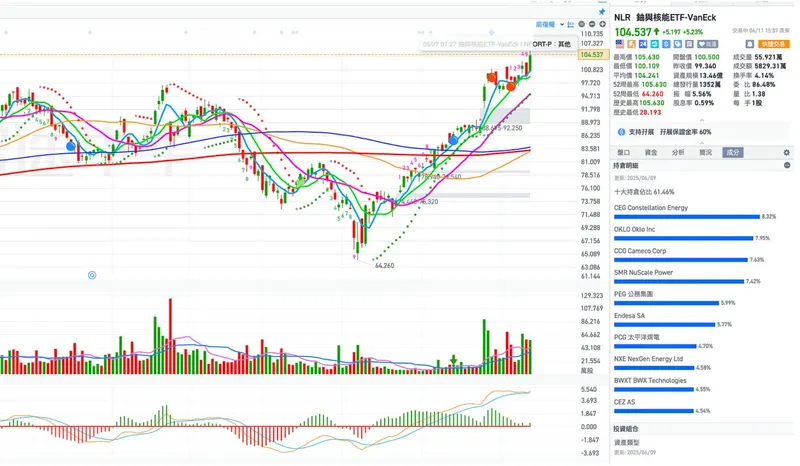Image resolution: width=800 pixels, height=466 pixels.
Task: Click the 52周最低 64.260 value
Action: (653, 94)
